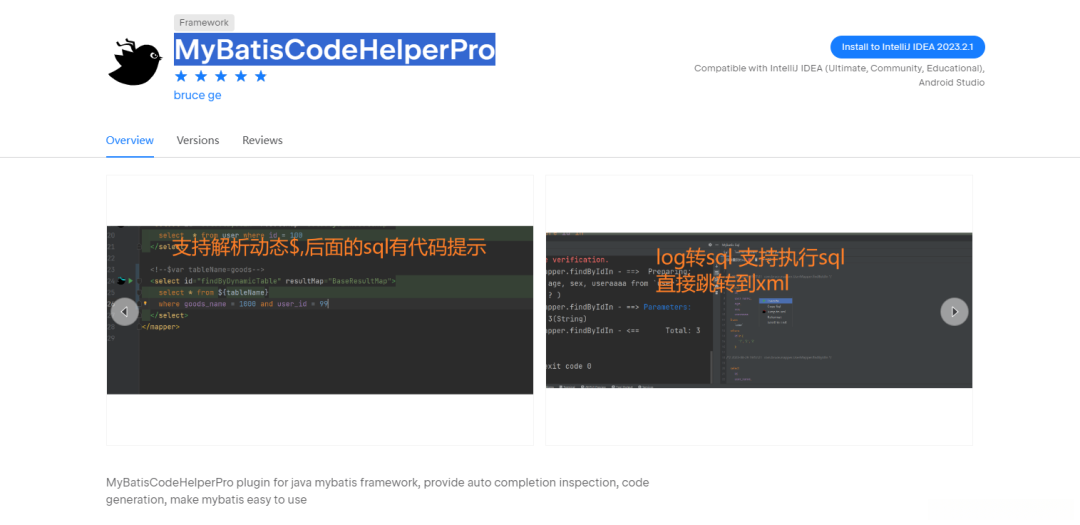
Task: Click the Framework category tag
Action: (204, 23)
